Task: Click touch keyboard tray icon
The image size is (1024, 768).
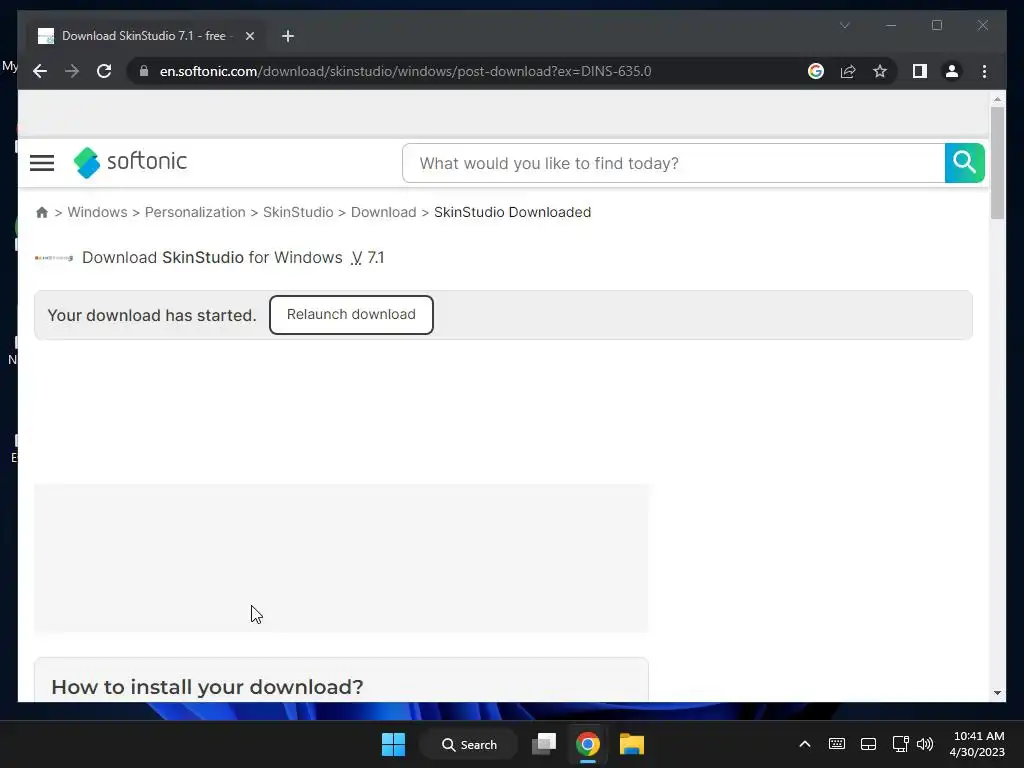Action: point(837,744)
